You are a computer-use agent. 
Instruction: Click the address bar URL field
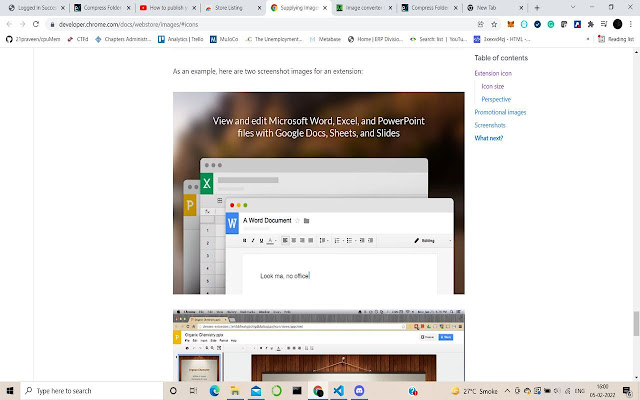[261, 24]
